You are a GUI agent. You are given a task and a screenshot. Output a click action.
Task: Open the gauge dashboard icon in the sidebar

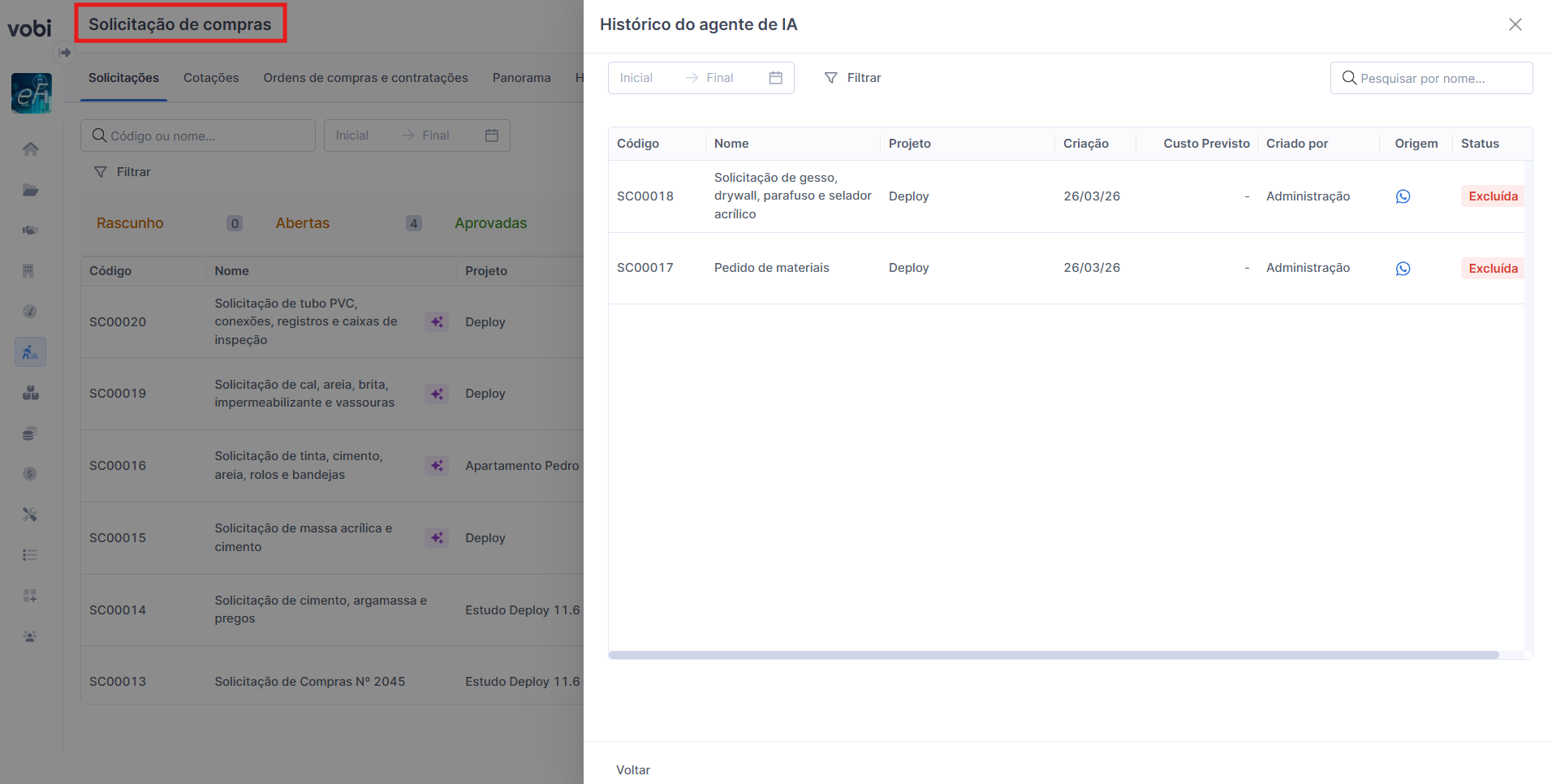tap(30, 312)
